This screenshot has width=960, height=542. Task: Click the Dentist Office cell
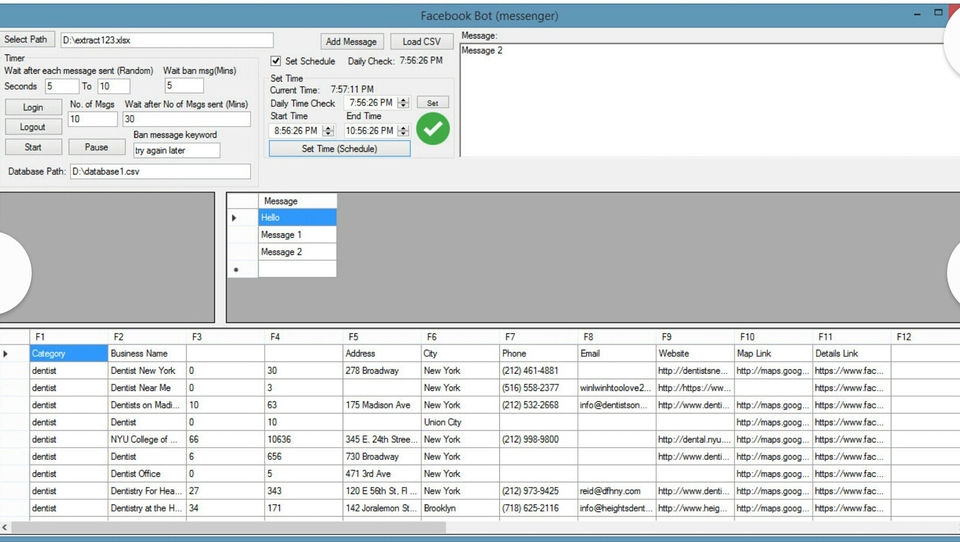pos(147,473)
